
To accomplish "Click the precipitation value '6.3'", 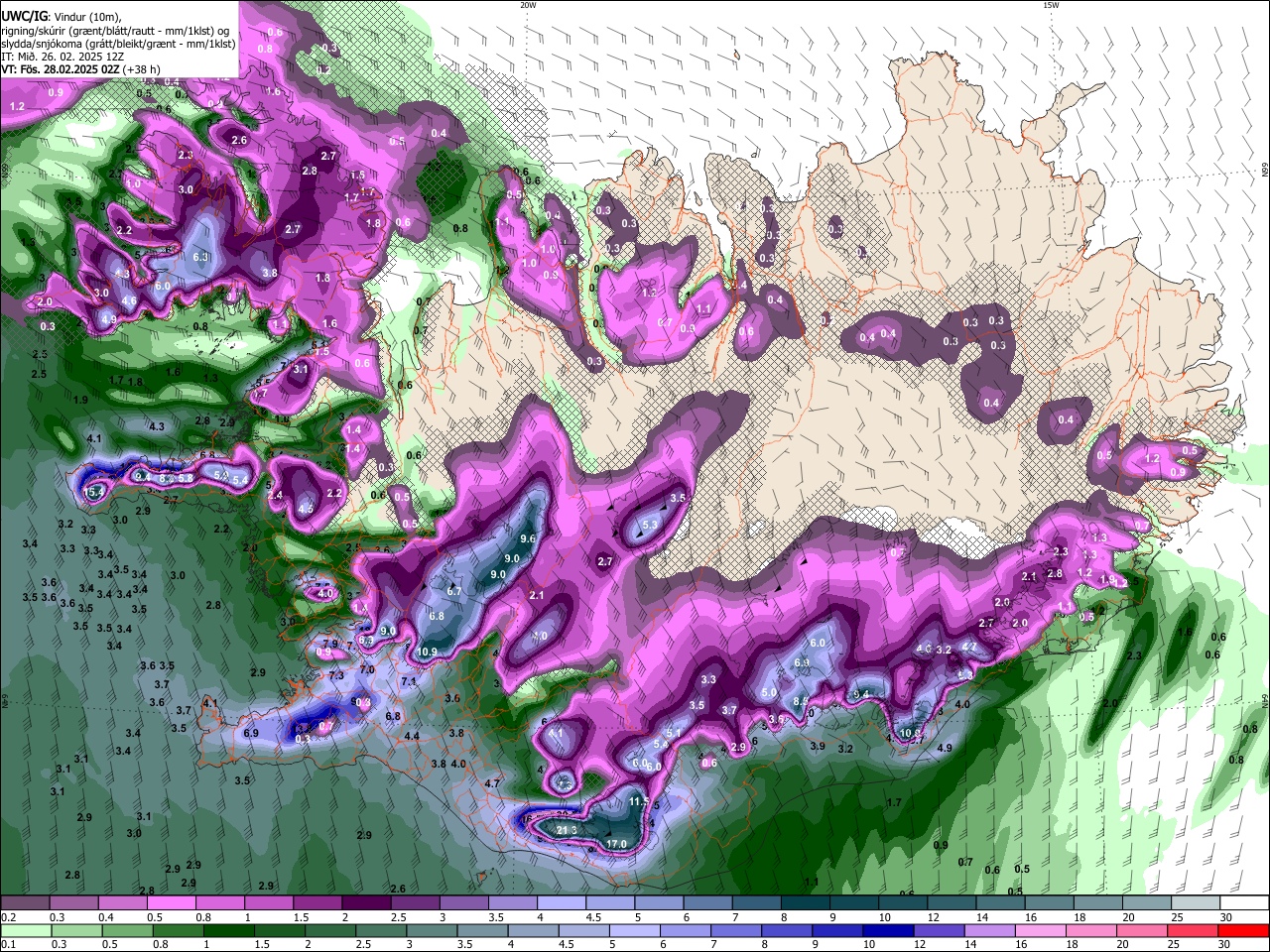I will pos(200,257).
